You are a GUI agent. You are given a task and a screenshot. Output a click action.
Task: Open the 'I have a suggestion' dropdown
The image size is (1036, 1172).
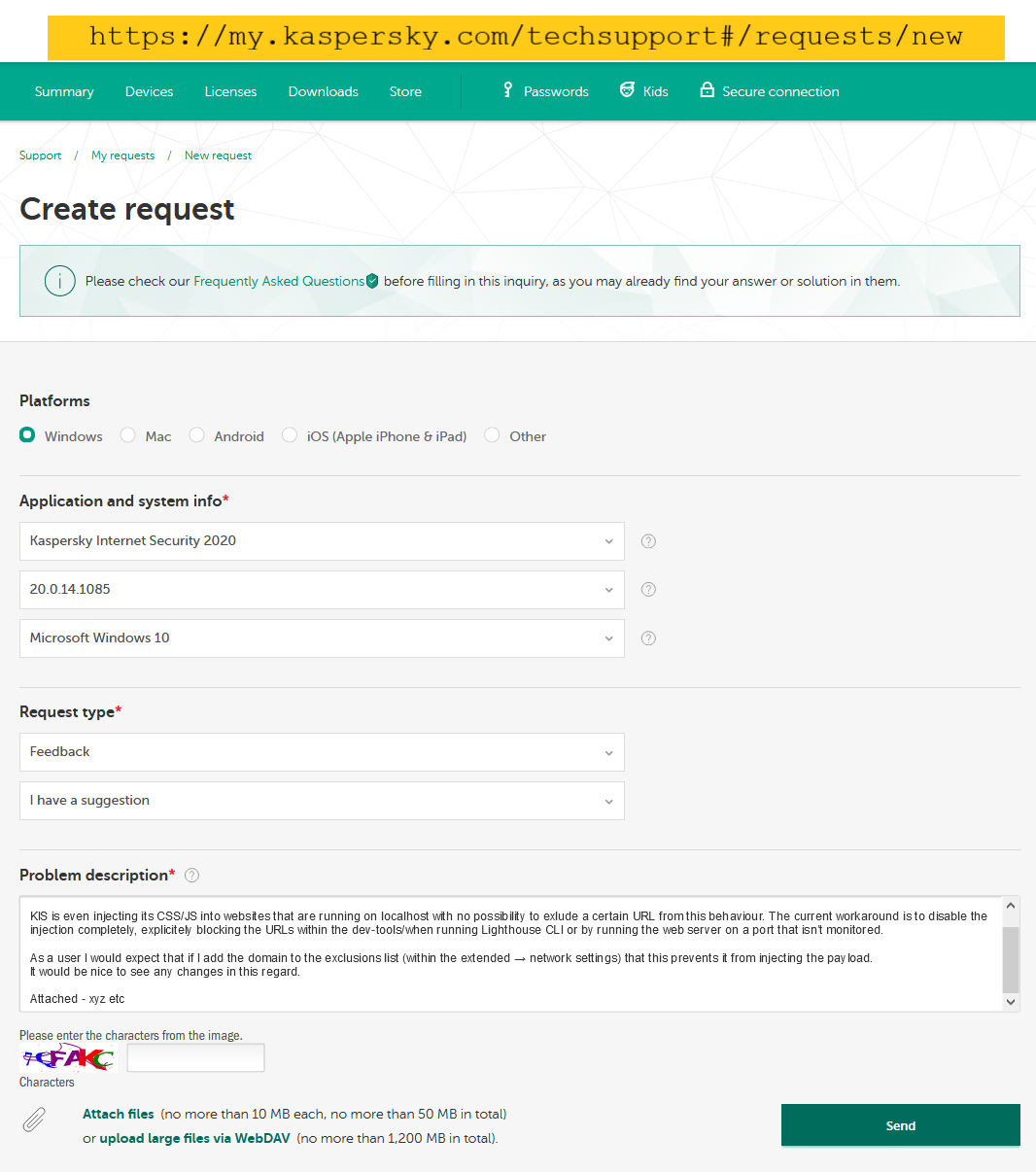[x=322, y=801]
